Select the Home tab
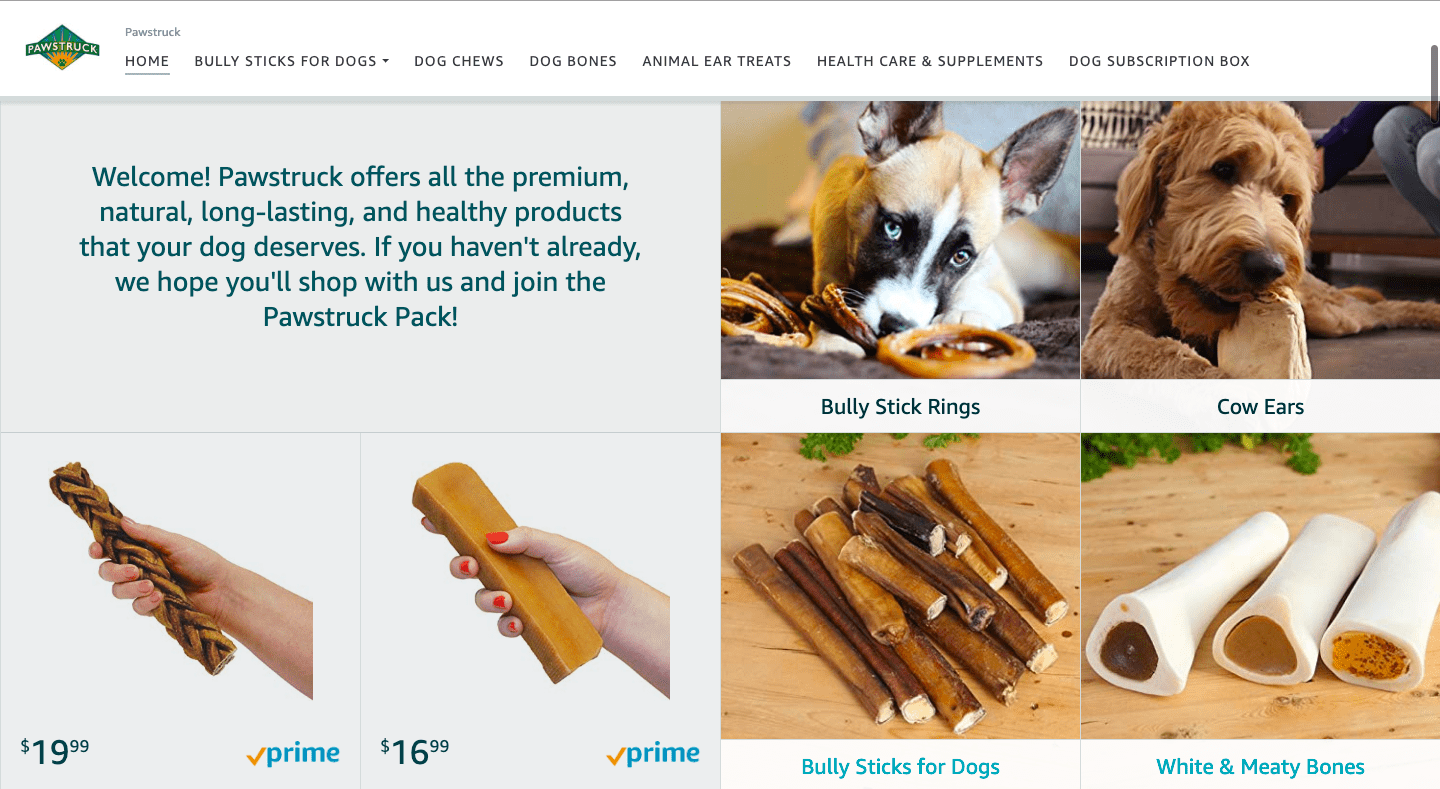This screenshot has height=789, width=1440. 147,61
